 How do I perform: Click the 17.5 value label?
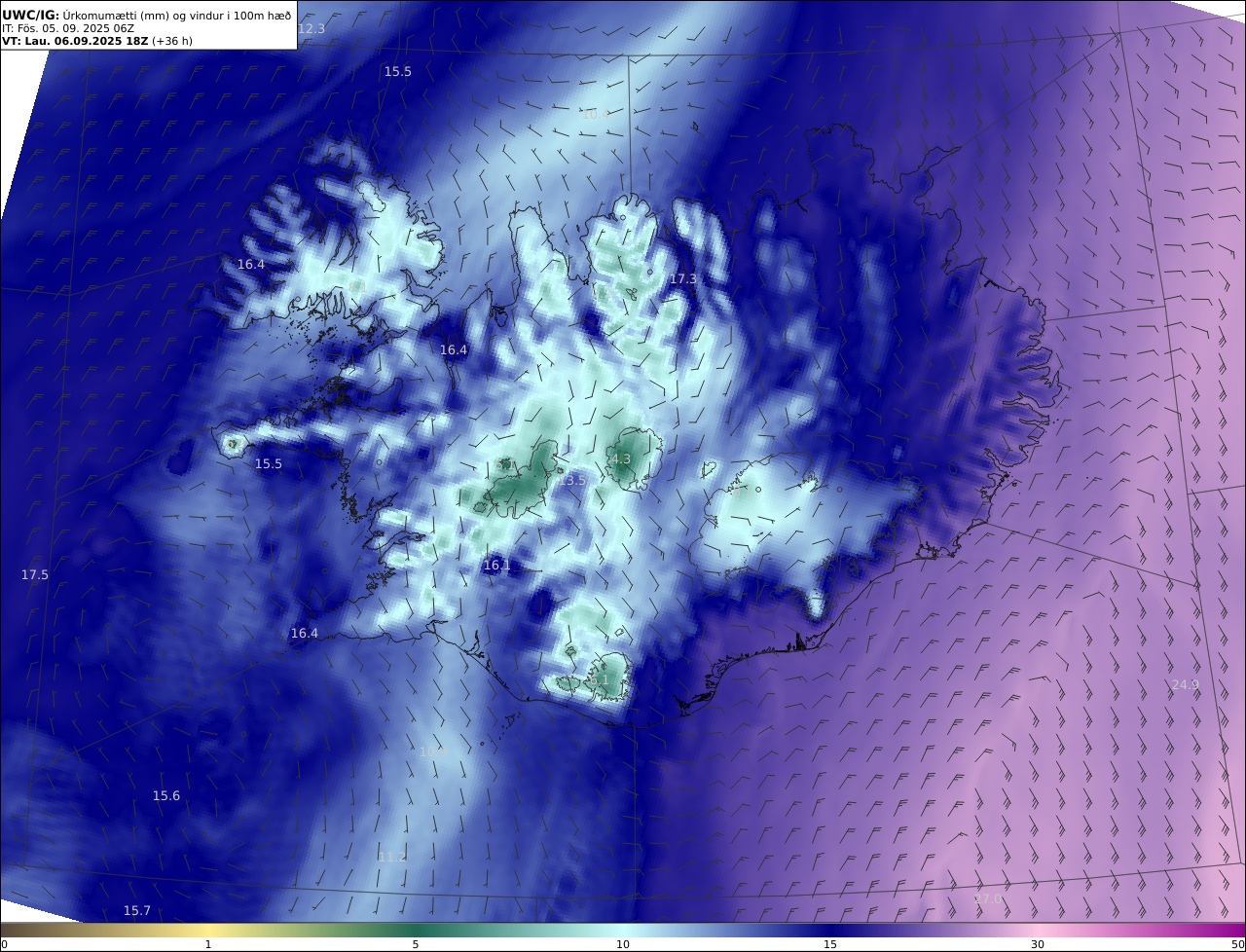tap(35, 575)
